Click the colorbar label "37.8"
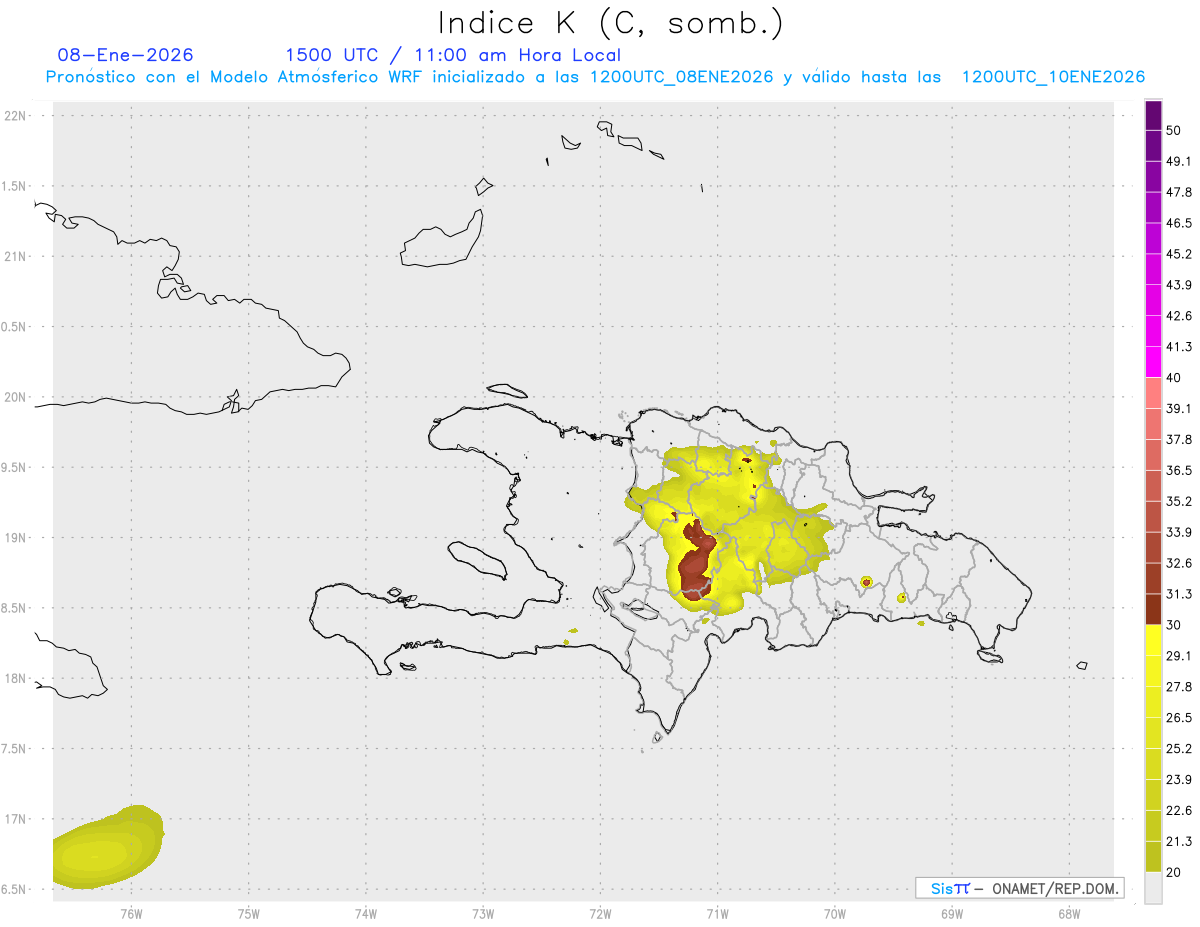Viewport: 1200px width, 927px height. [1179, 440]
